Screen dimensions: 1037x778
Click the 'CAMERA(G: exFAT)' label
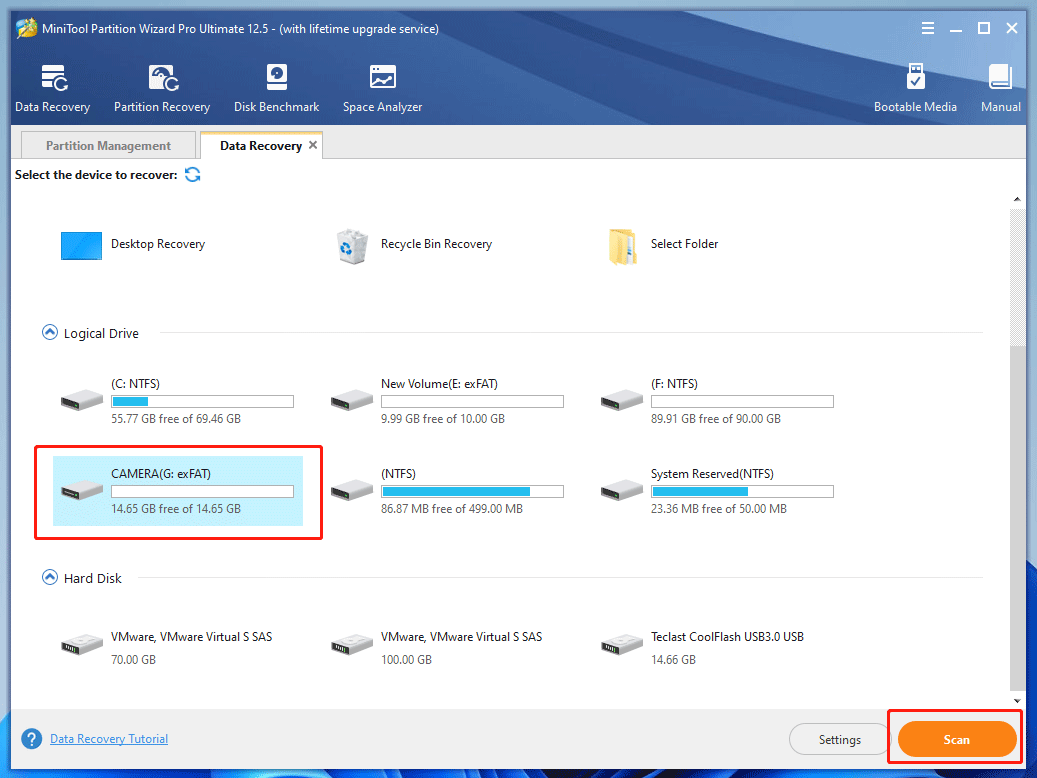coord(161,474)
